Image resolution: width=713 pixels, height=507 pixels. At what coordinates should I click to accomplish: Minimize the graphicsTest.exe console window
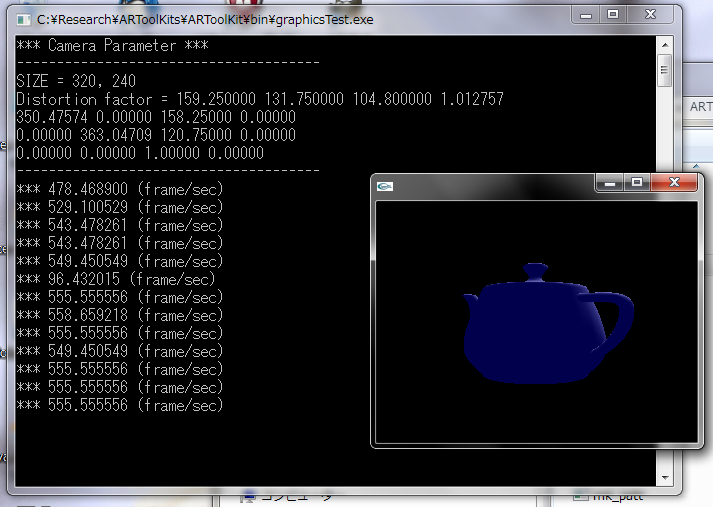pos(586,15)
